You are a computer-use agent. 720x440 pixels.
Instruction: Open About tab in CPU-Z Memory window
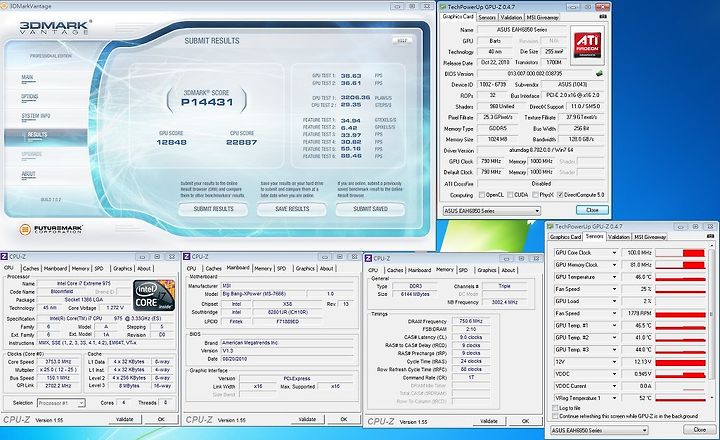pos(508,271)
